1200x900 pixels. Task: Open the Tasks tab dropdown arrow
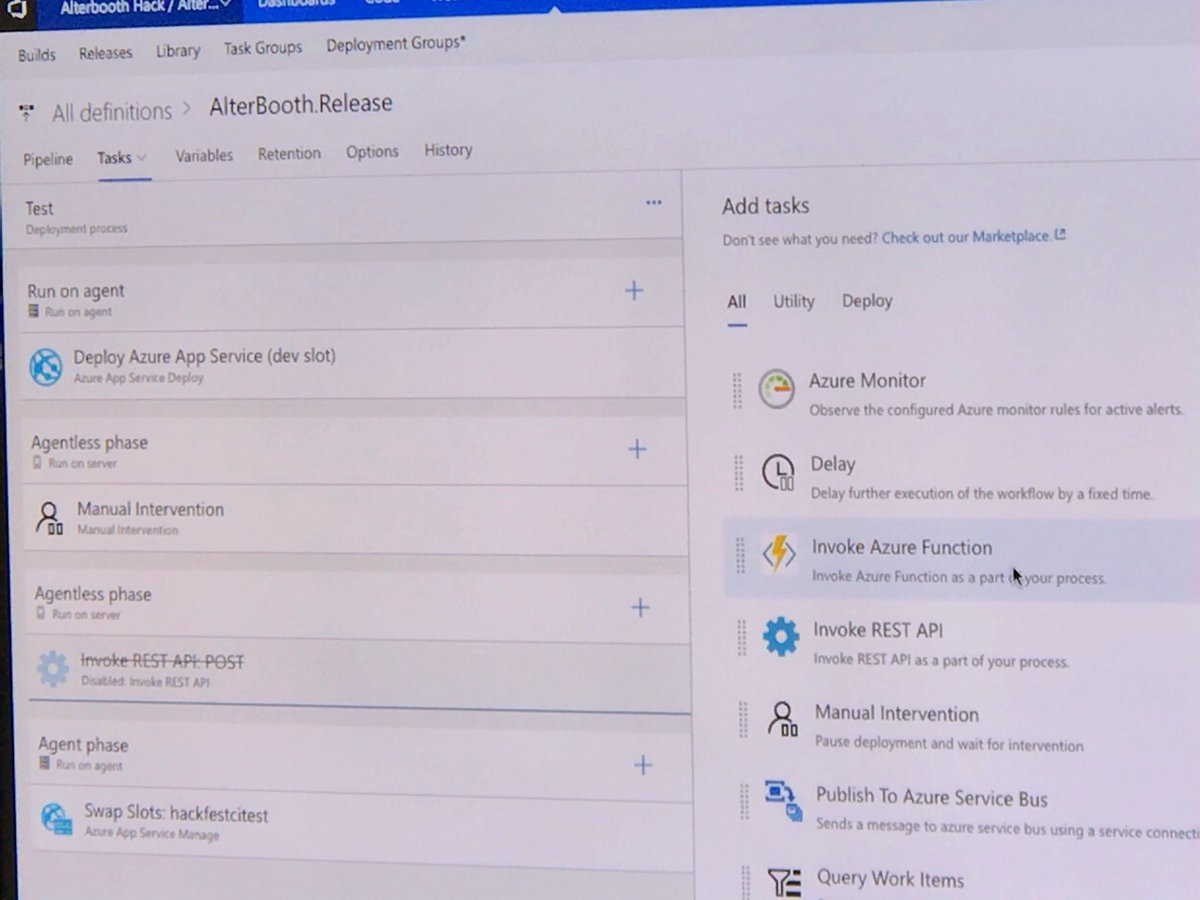141,157
